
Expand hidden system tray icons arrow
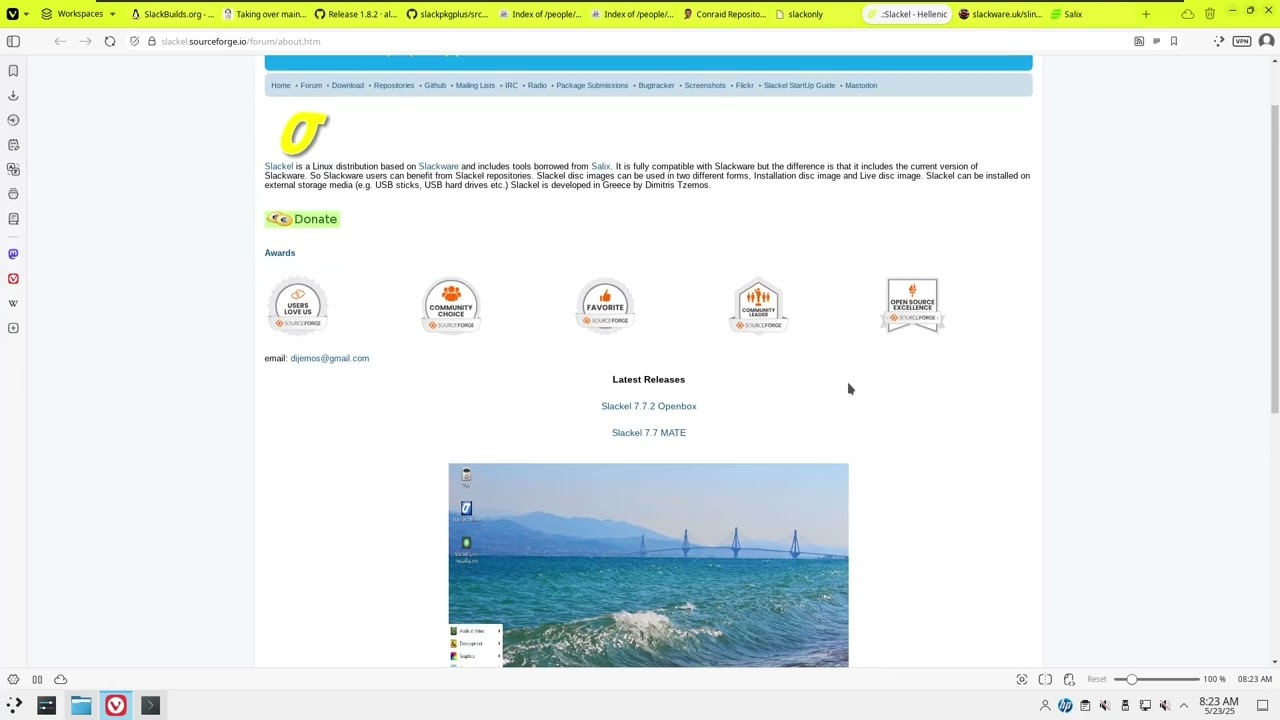pos(1184,706)
